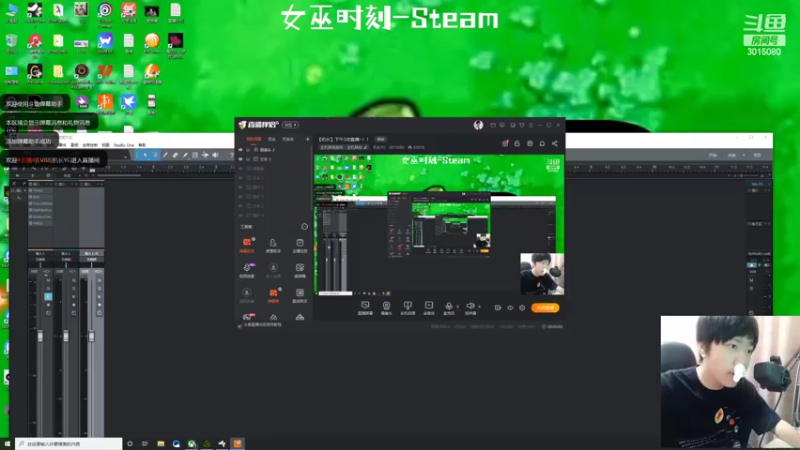
Task: Open the 视图 menu in Studio One
Action: pos(106,145)
